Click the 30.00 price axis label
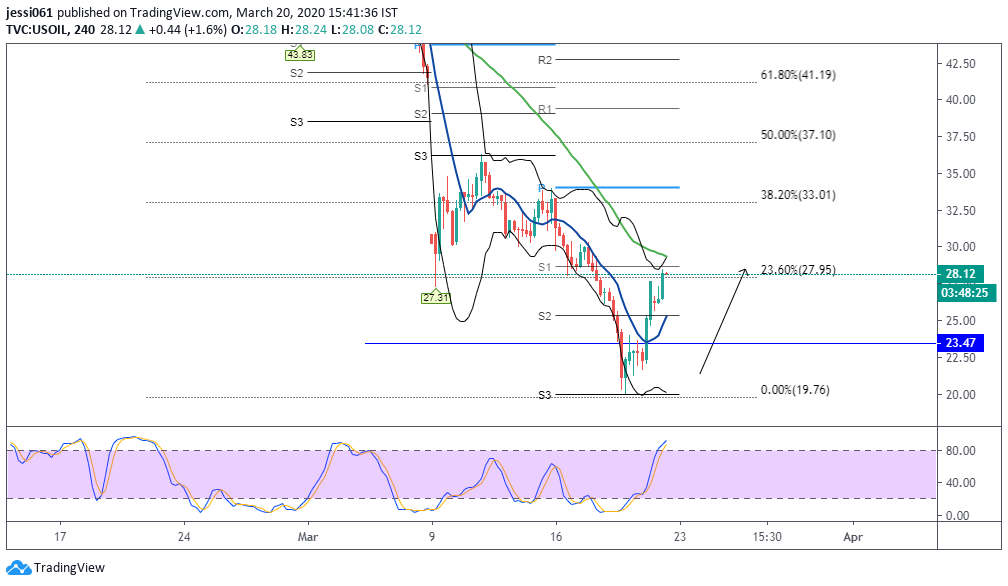Image resolution: width=1008 pixels, height=586 pixels. (x=960, y=247)
